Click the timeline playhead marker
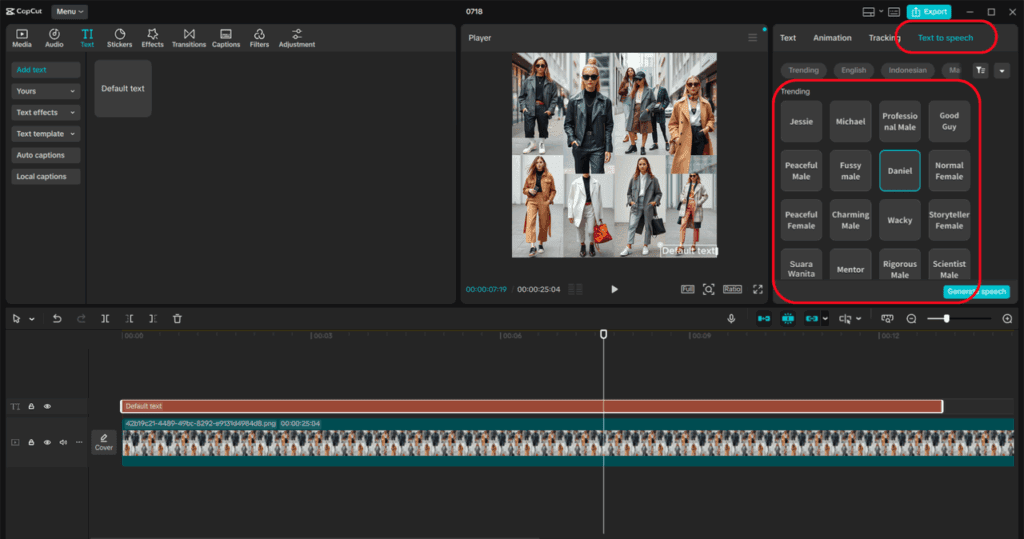This screenshot has width=1024, height=539. pyautogui.click(x=603, y=334)
